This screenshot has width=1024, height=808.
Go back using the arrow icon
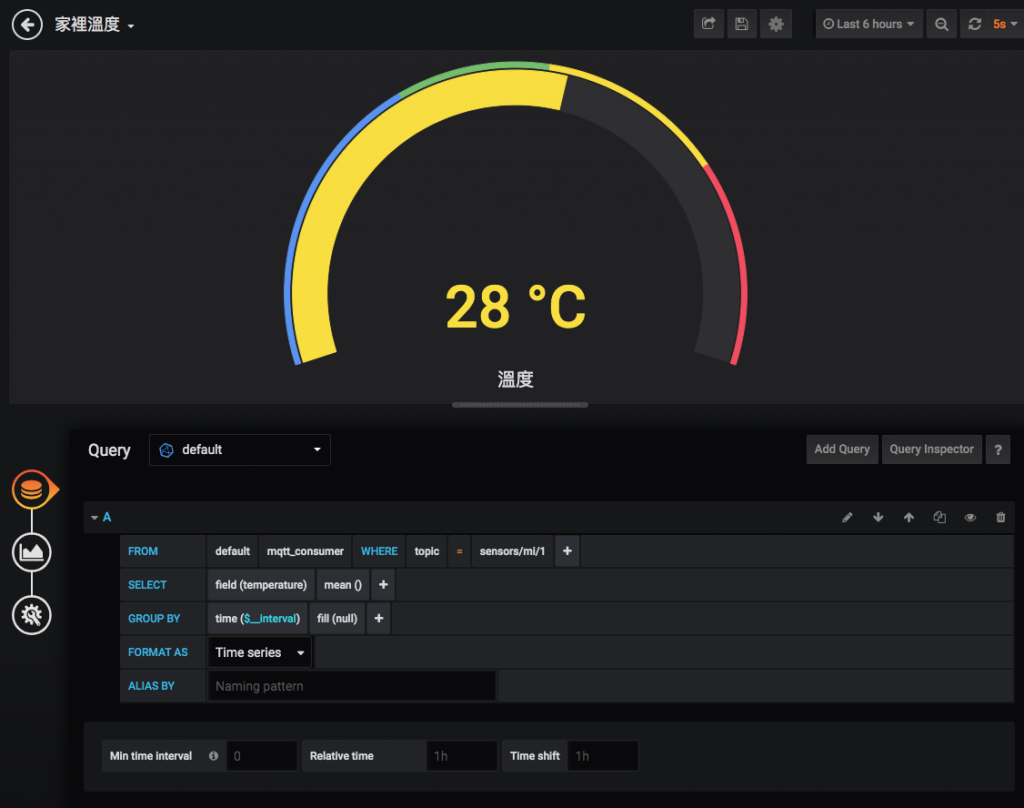coord(27,25)
